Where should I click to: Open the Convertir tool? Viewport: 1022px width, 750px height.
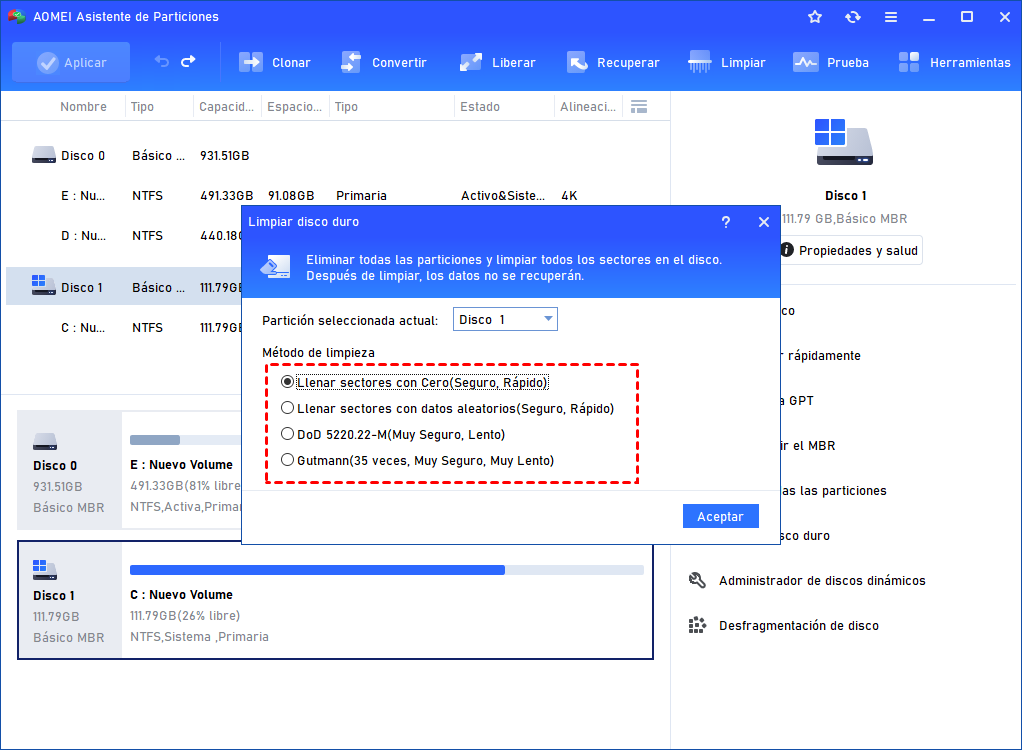click(383, 62)
